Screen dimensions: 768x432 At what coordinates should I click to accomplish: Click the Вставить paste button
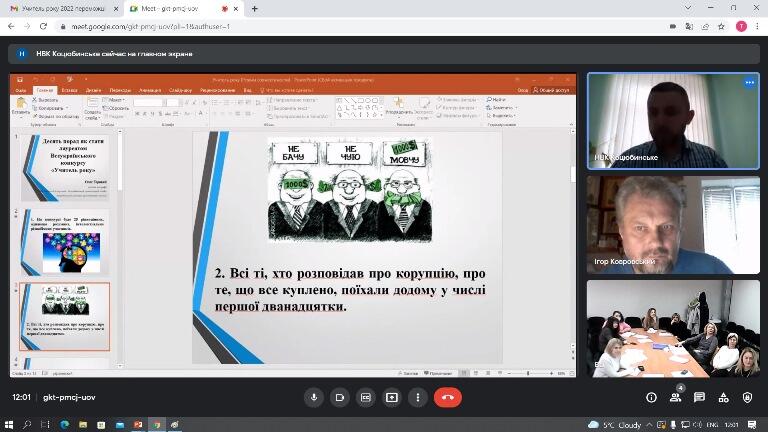point(21,106)
